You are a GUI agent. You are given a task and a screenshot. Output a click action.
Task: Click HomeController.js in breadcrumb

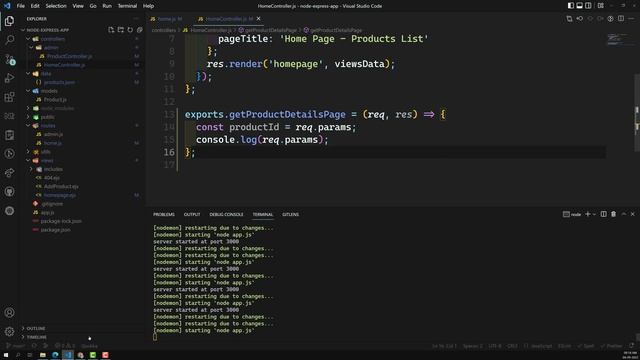point(211,30)
